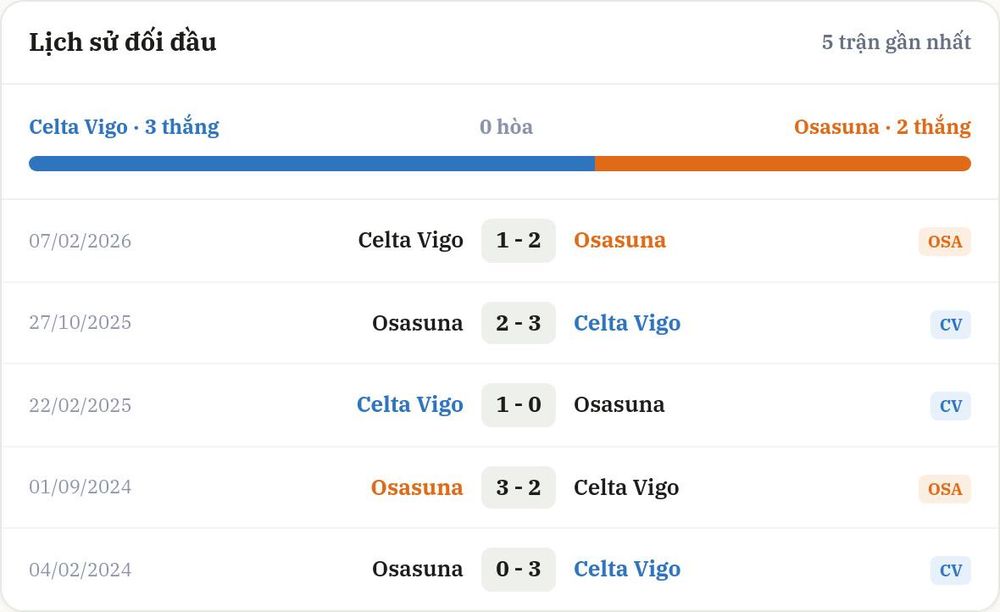
Task: Select the 1 - 0 score box
Action: pos(518,405)
